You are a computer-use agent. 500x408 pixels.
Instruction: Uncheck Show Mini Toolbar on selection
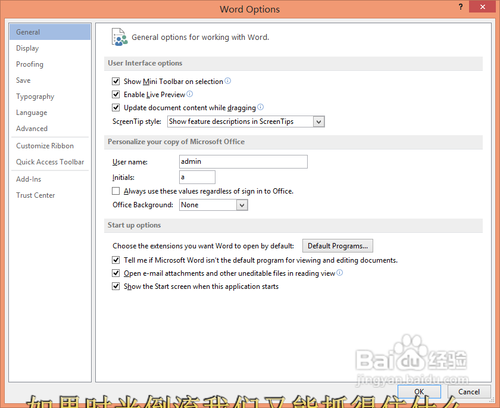click(116, 81)
